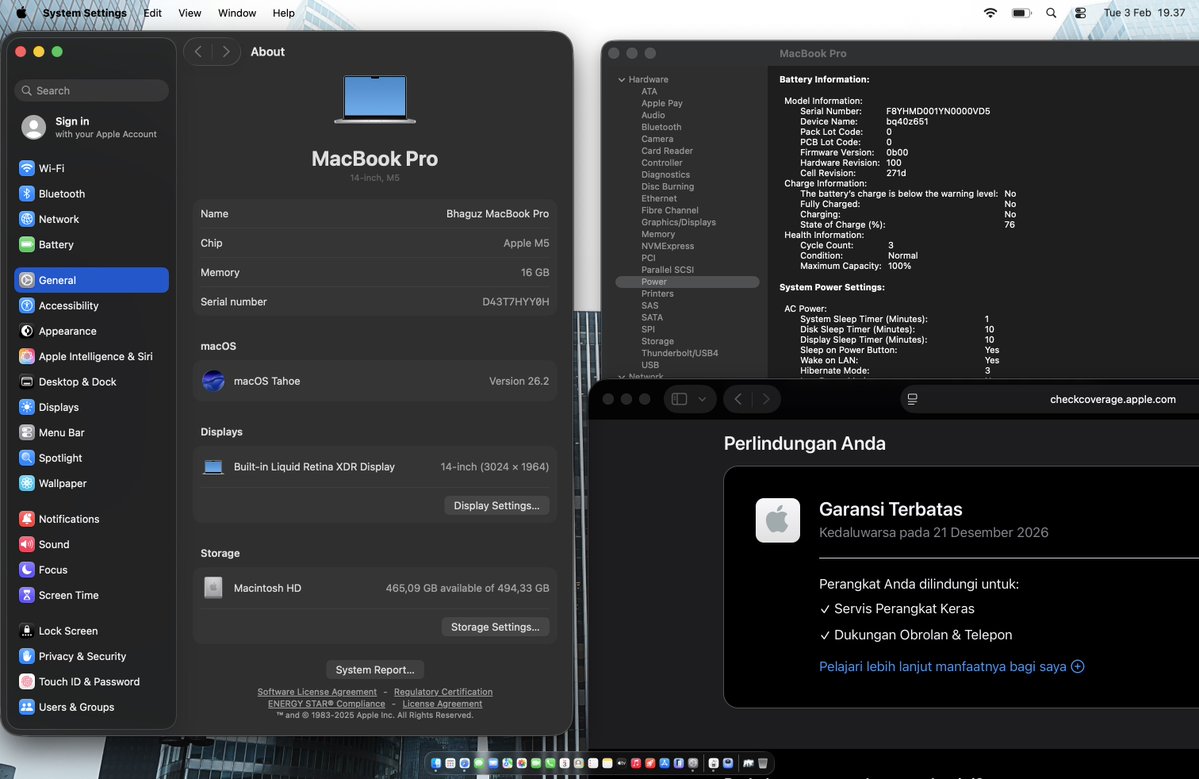This screenshot has width=1199, height=779.
Task: Open Apple Intelligence & Siri settings
Action: tap(91, 356)
